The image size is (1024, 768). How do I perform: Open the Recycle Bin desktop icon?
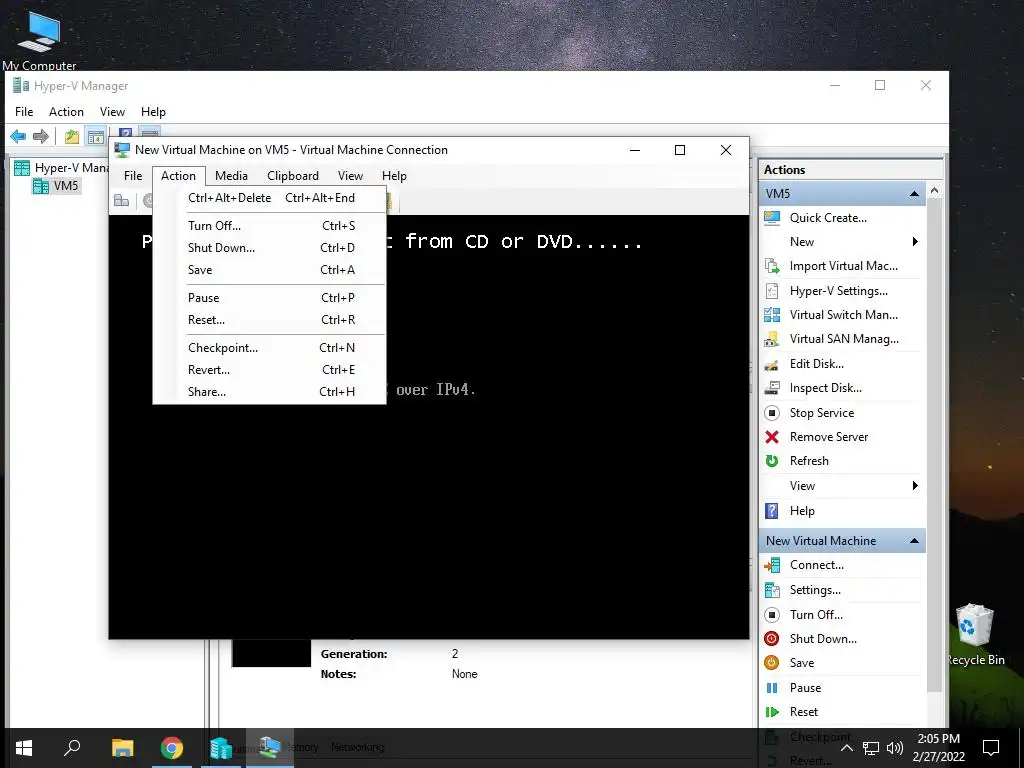975,633
